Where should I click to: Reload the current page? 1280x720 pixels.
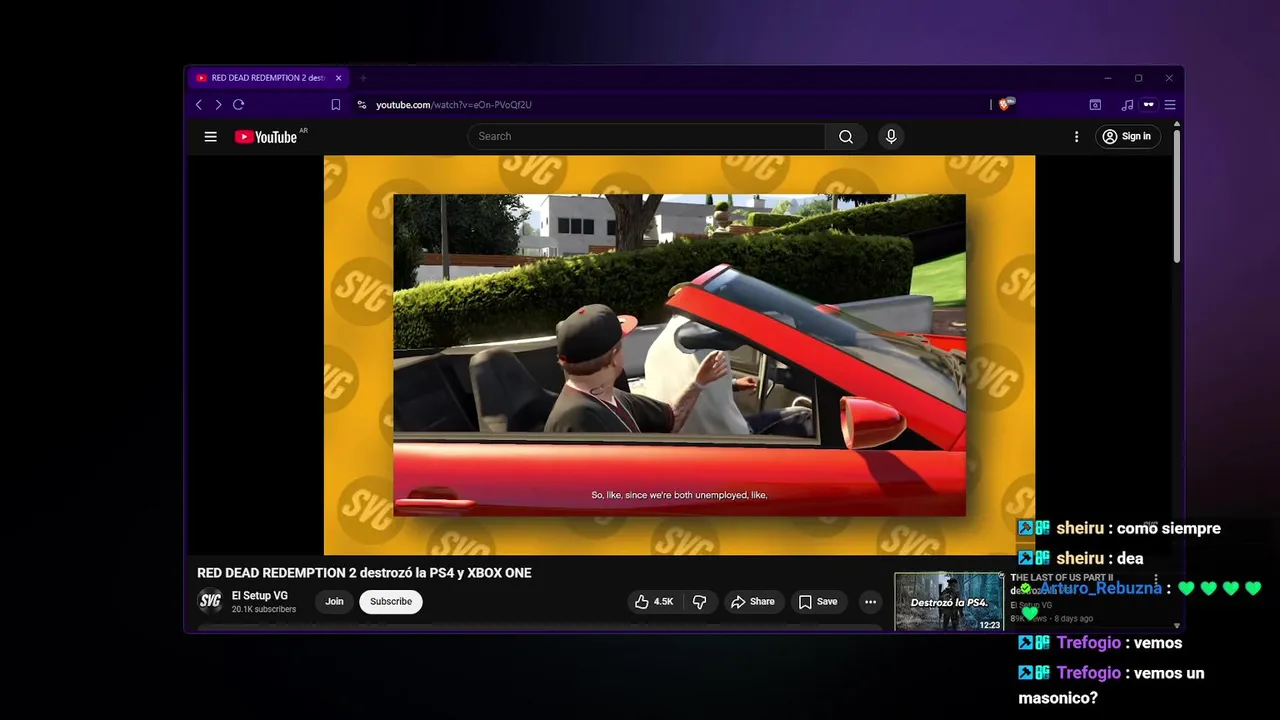(238, 105)
